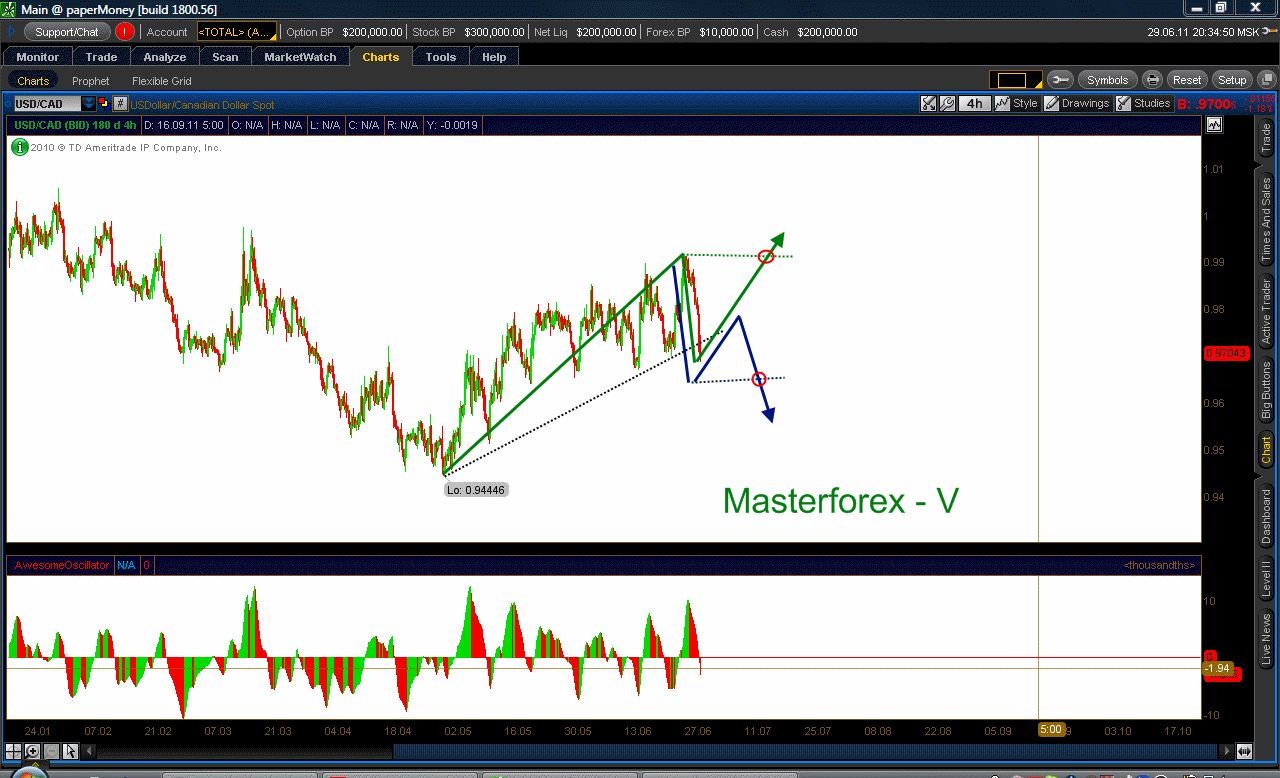Screen dimensions: 1280x778
Task: Open Active Trader side tab
Action: click(x=1266, y=311)
